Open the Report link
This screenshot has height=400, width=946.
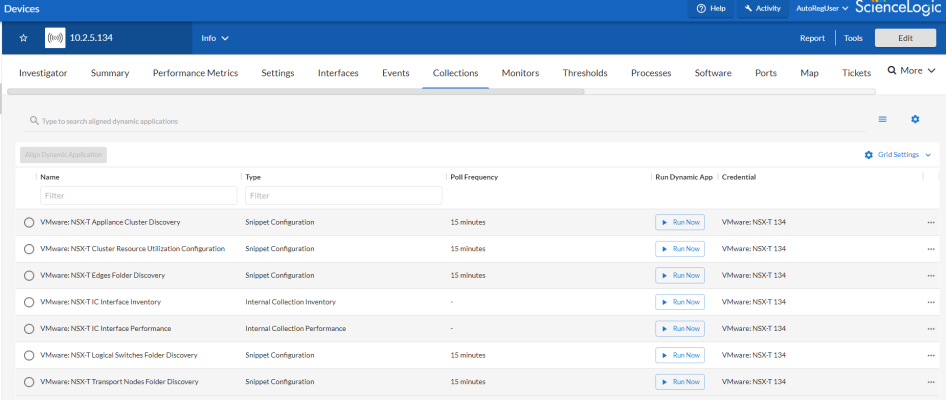[x=812, y=38]
